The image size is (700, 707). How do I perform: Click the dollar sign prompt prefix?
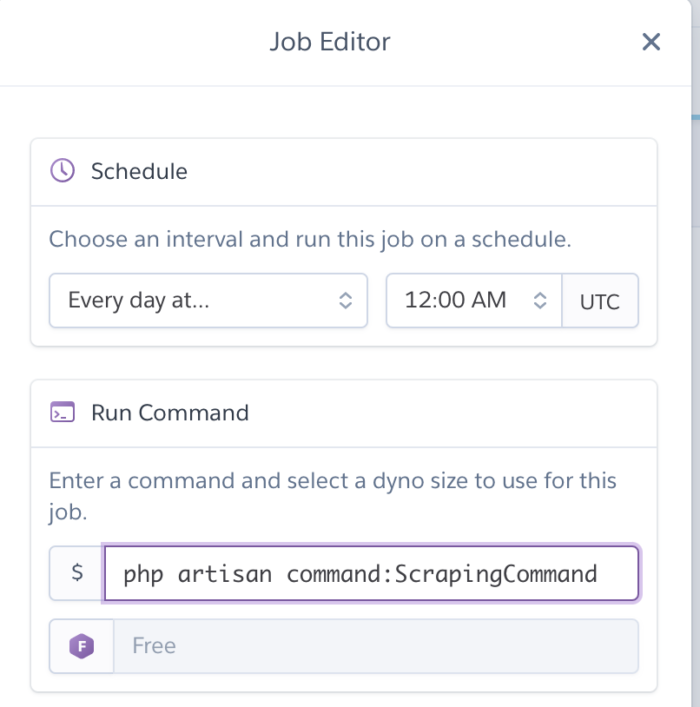(x=77, y=573)
